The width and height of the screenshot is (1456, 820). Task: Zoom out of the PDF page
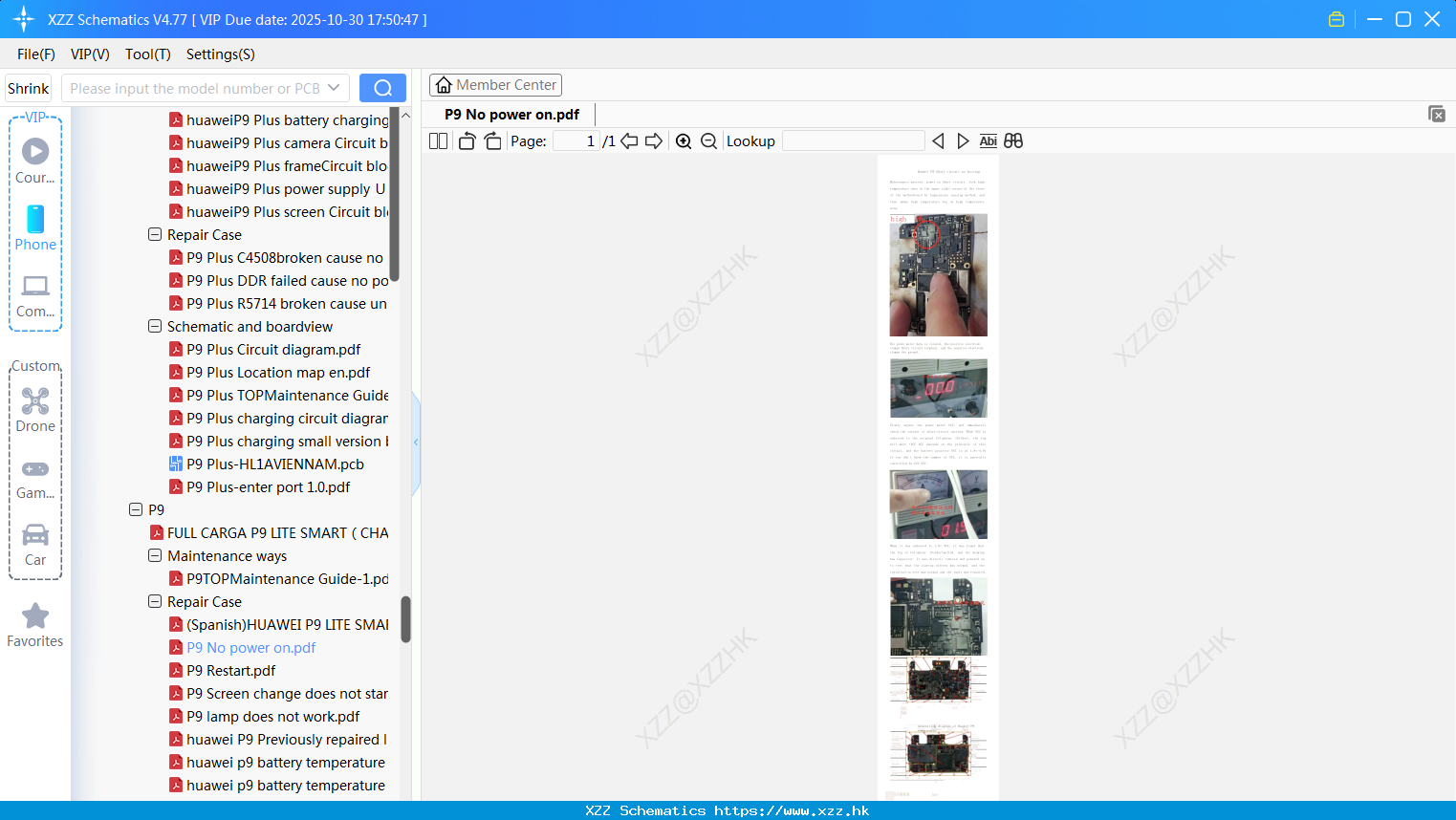point(708,141)
